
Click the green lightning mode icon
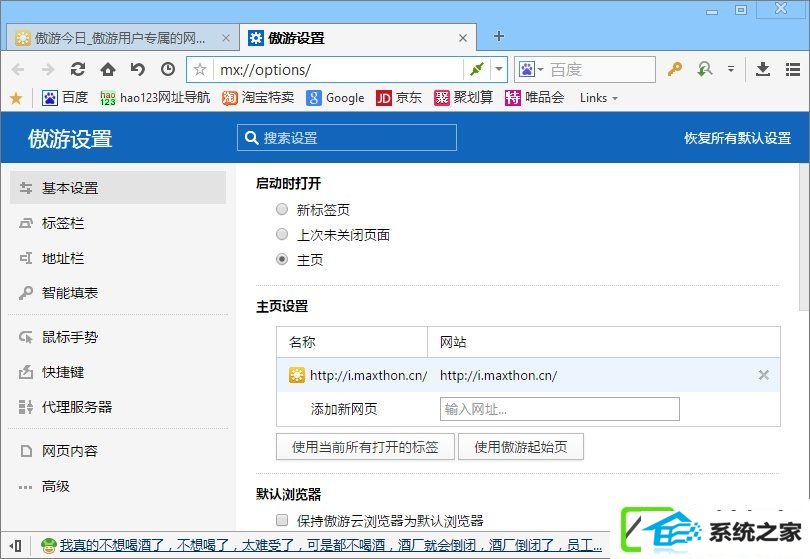pyautogui.click(x=477, y=69)
